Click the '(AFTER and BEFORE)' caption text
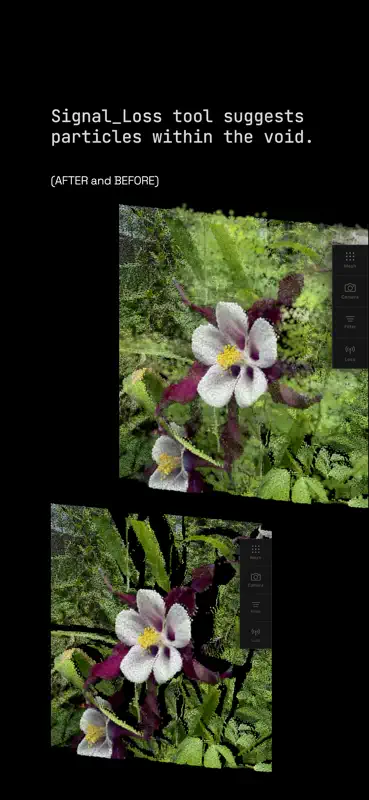 (105, 181)
